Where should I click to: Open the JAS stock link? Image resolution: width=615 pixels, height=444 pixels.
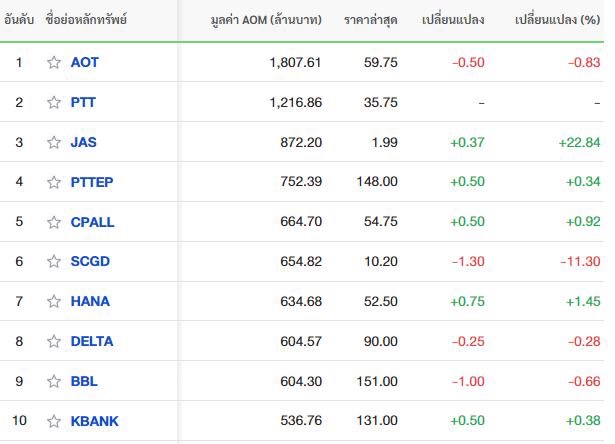(x=83, y=142)
